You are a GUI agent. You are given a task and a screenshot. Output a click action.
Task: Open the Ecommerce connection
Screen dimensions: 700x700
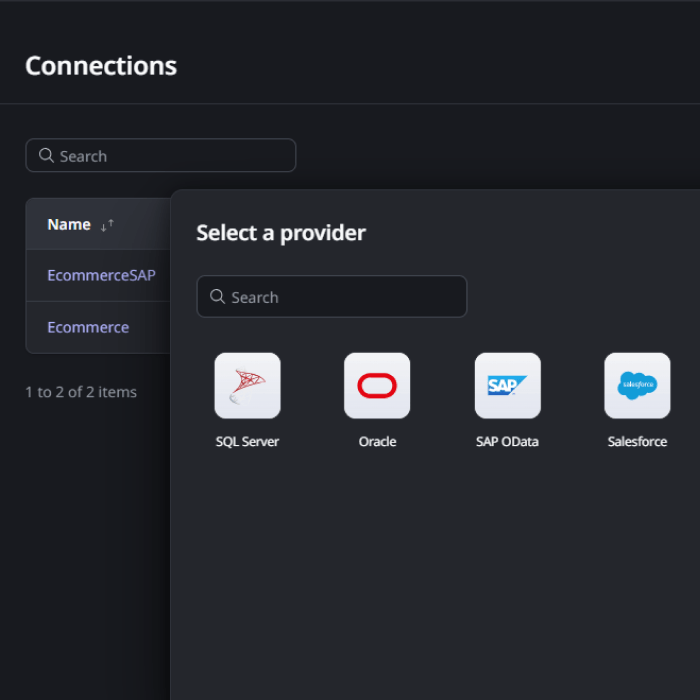tap(88, 327)
